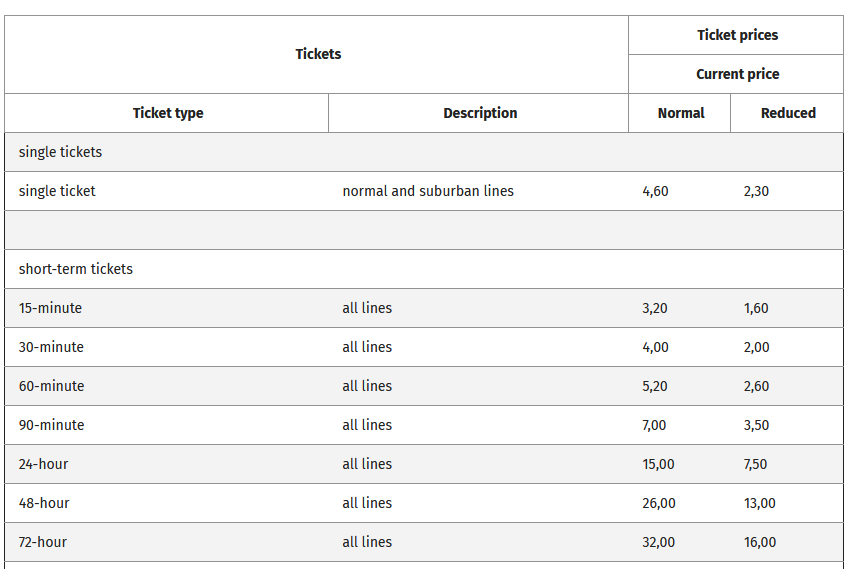Select the short-term tickets section row

tap(76, 269)
